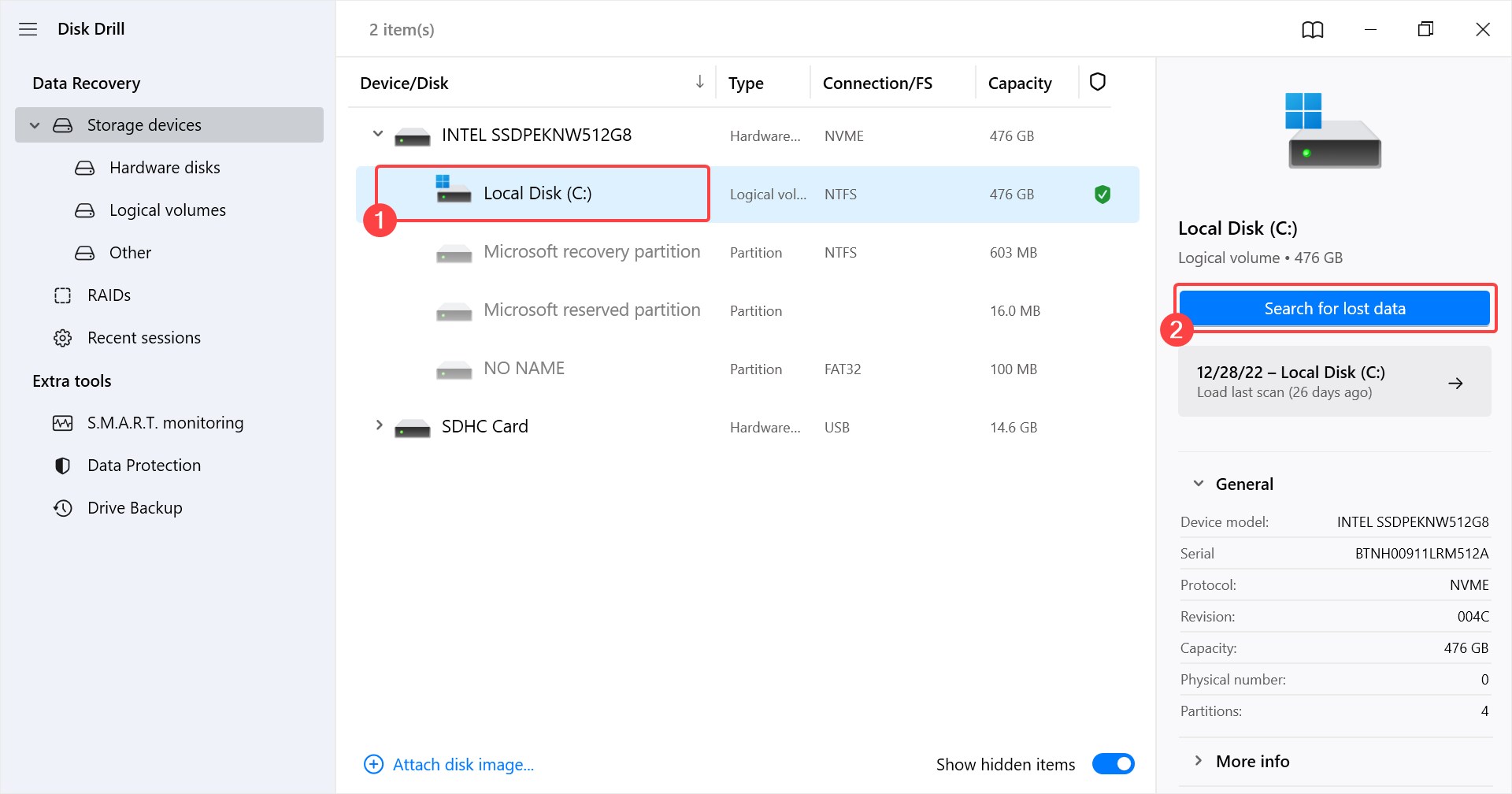Image resolution: width=1512 pixels, height=794 pixels.
Task: Click the 16.0 MB capacity cell
Action: (x=1015, y=311)
